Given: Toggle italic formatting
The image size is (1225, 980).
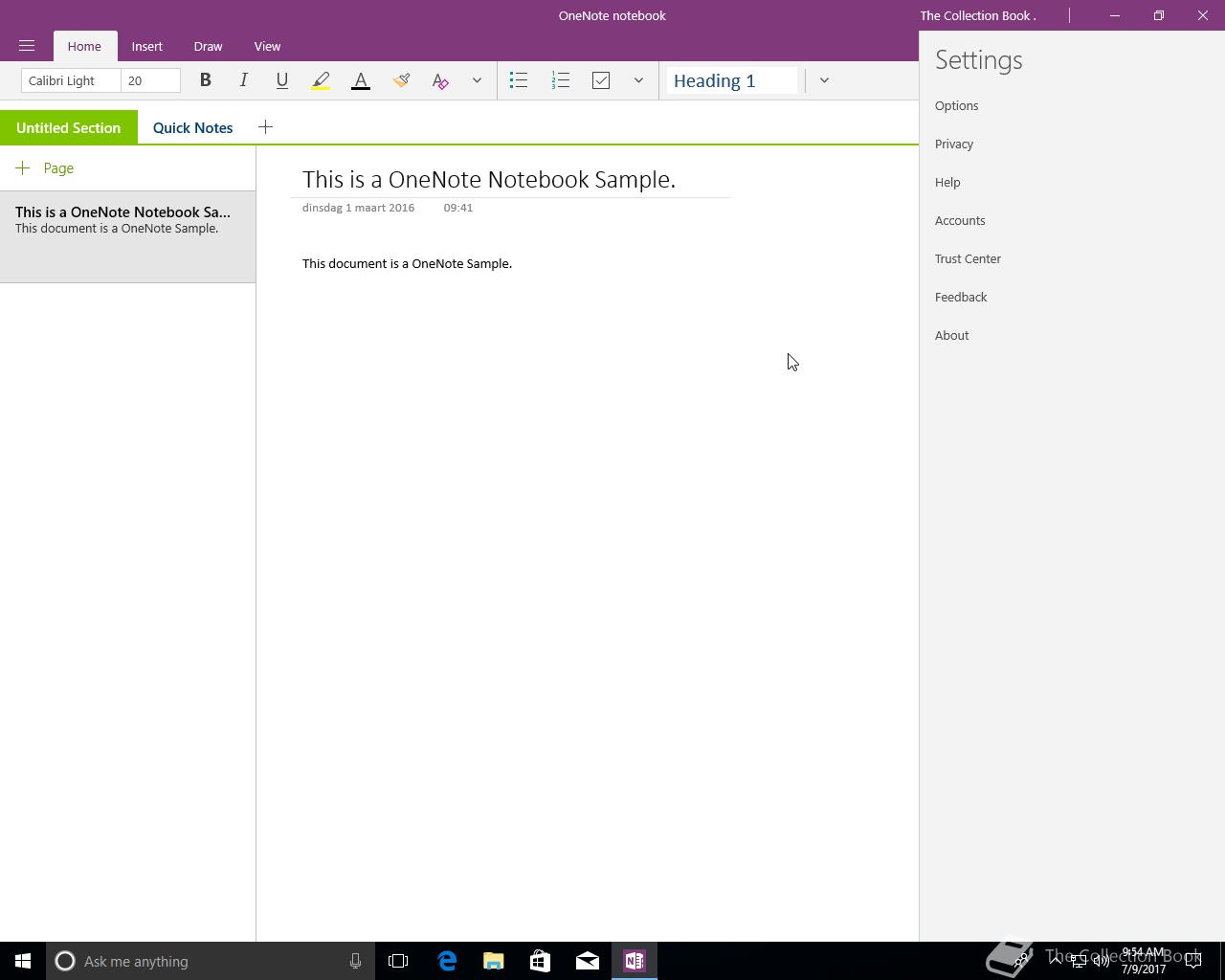Looking at the screenshot, I should click(x=243, y=80).
